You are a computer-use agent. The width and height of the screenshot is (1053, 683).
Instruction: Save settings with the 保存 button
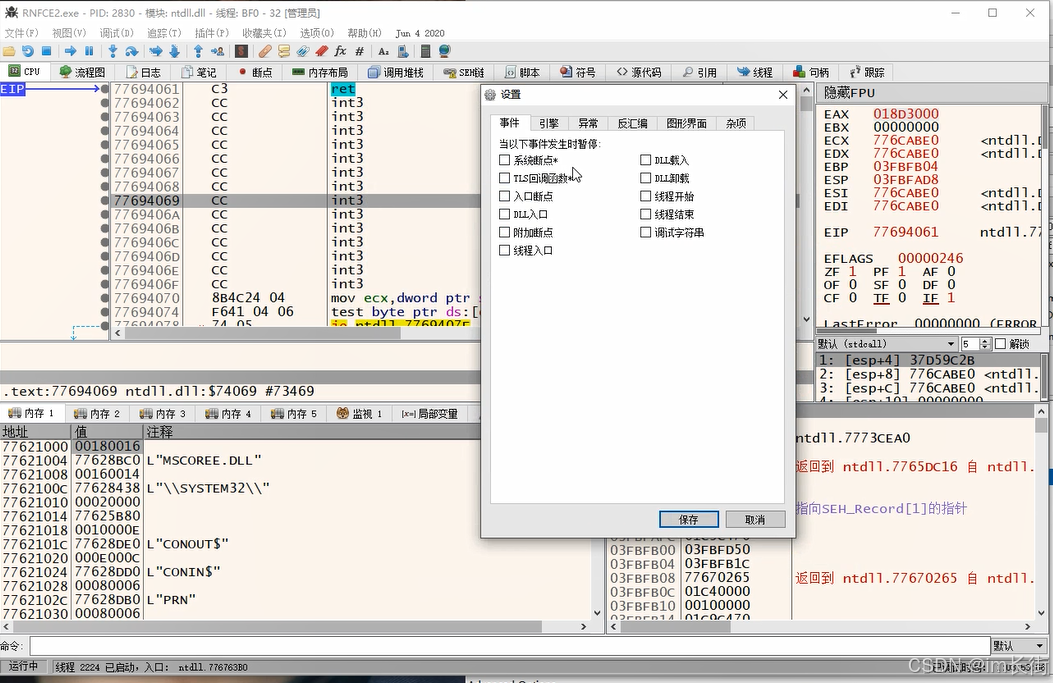pos(689,519)
